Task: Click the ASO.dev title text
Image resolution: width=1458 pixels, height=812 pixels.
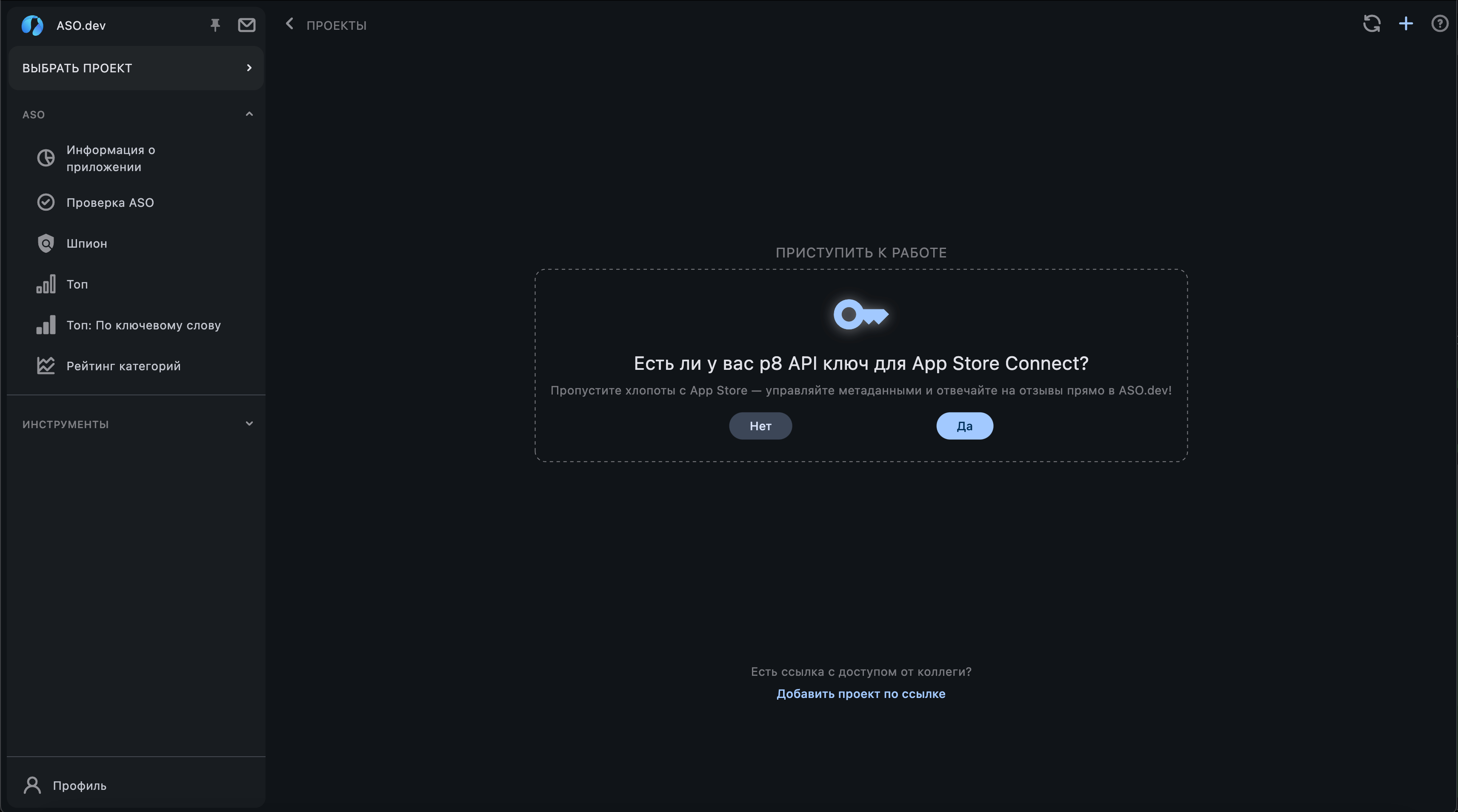Action: [x=81, y=26]
